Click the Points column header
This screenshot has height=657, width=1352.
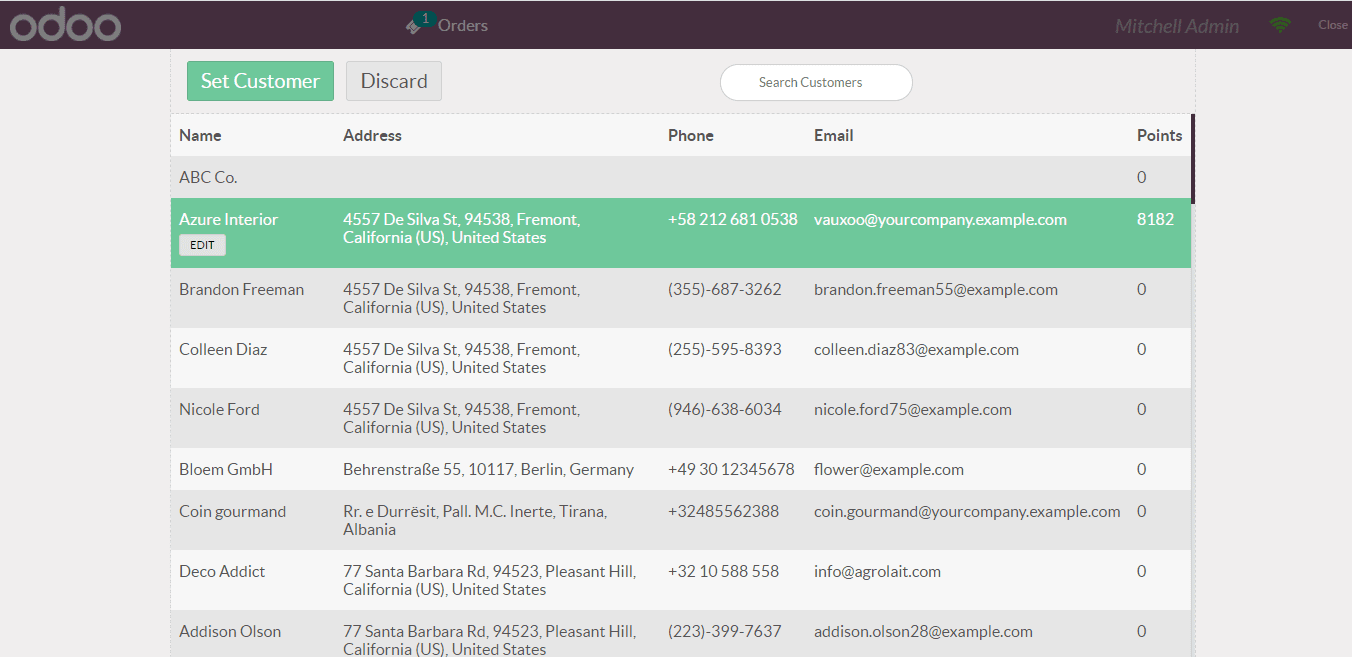(x=1159, y=135)
